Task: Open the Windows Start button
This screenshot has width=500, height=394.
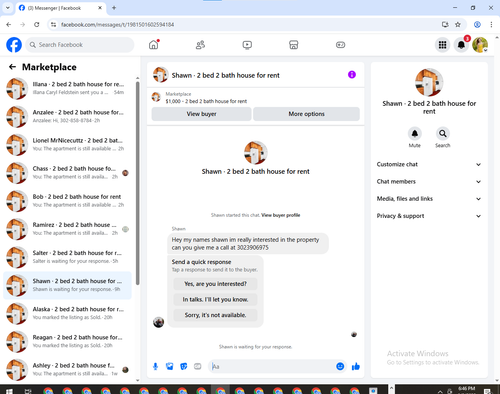Action: 9,391
